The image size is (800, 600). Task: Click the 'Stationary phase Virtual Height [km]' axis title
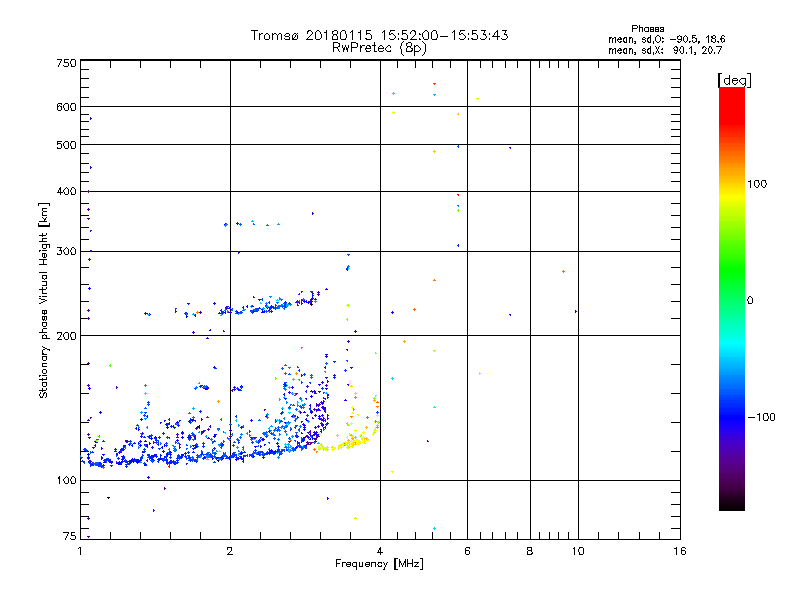(44, 300)
